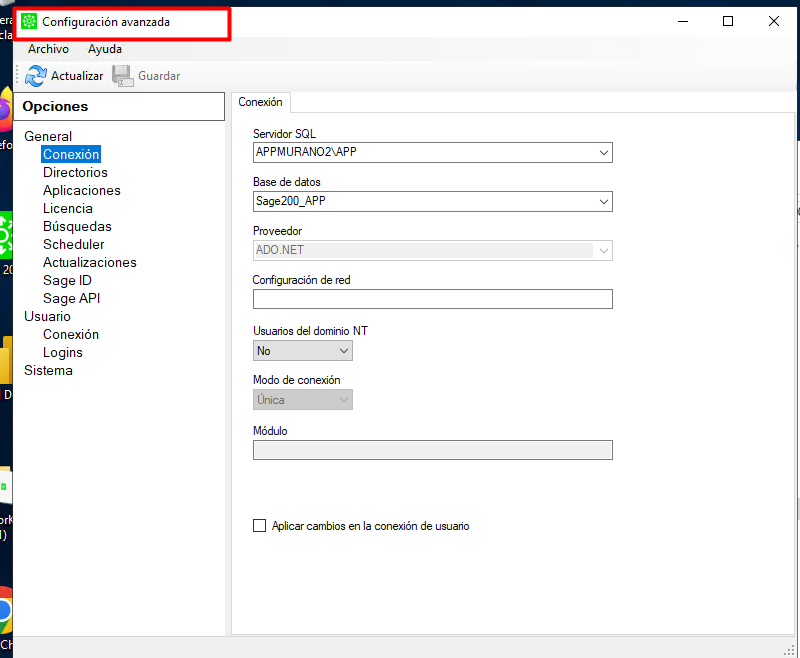
Task: Click the Base de datos label
Action: (287, 182)
